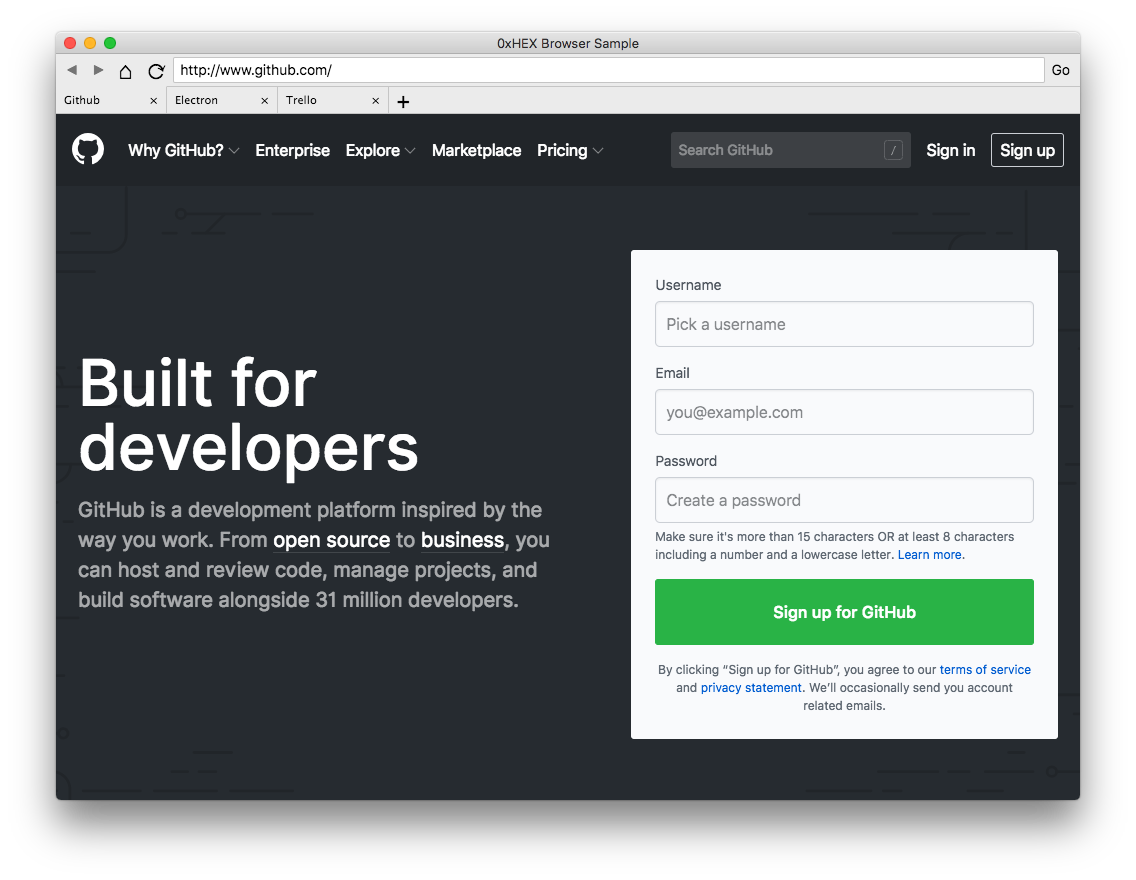Expand the Why GitHub? menu

(x=183, y=151)
